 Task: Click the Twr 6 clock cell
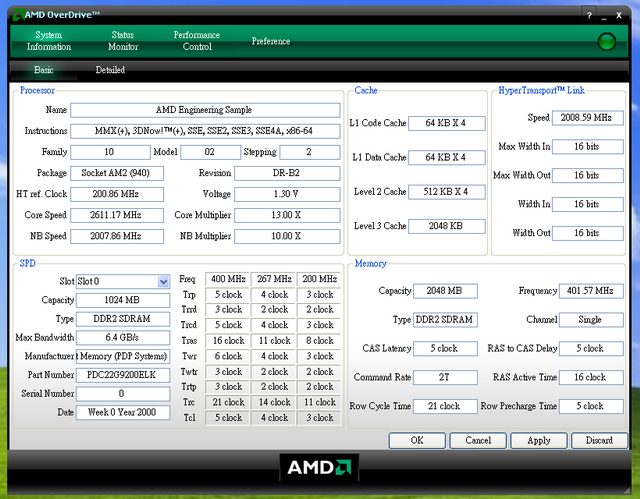point(228,356)
